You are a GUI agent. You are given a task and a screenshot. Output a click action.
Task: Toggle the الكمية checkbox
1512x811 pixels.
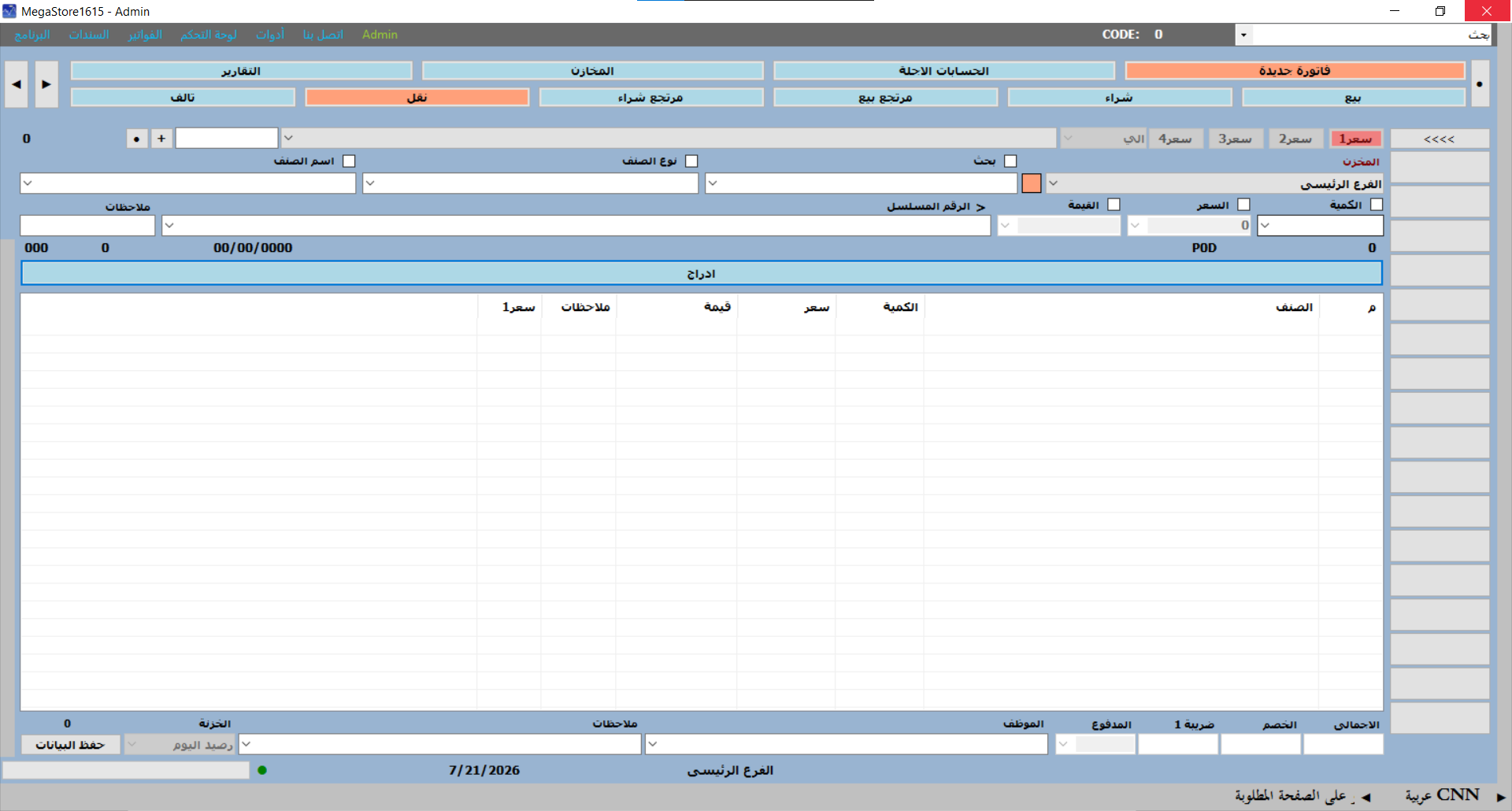[x=1377, y=204]
